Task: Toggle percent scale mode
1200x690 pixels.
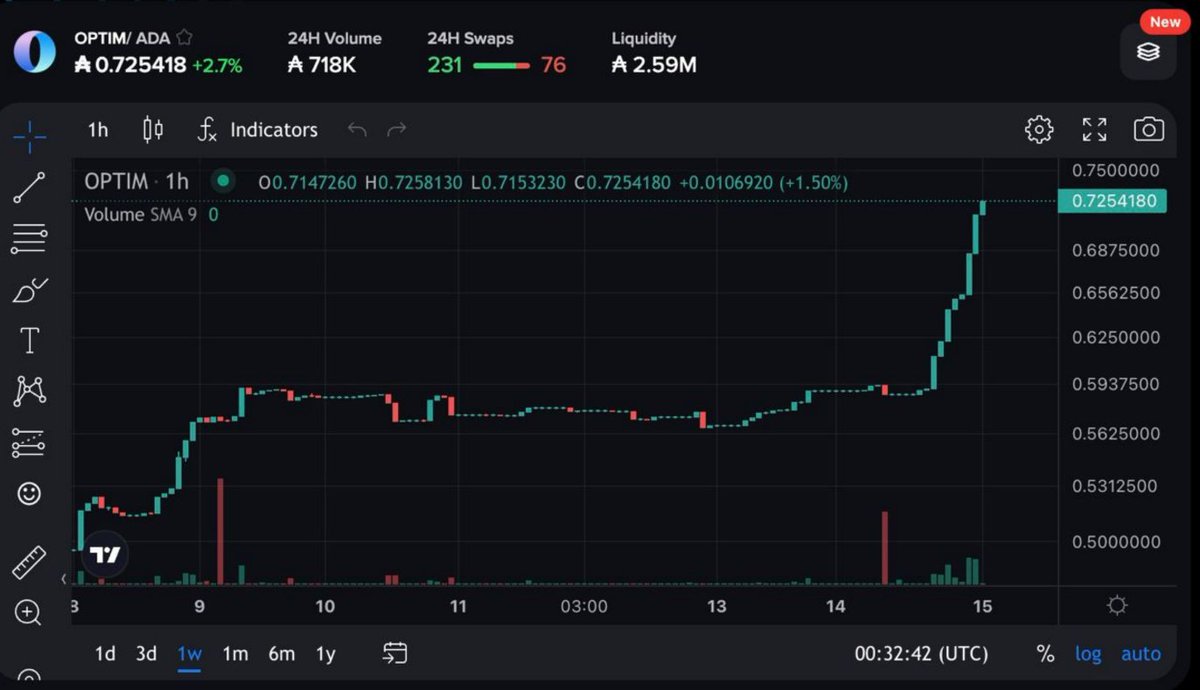Action: [1045, 654]
